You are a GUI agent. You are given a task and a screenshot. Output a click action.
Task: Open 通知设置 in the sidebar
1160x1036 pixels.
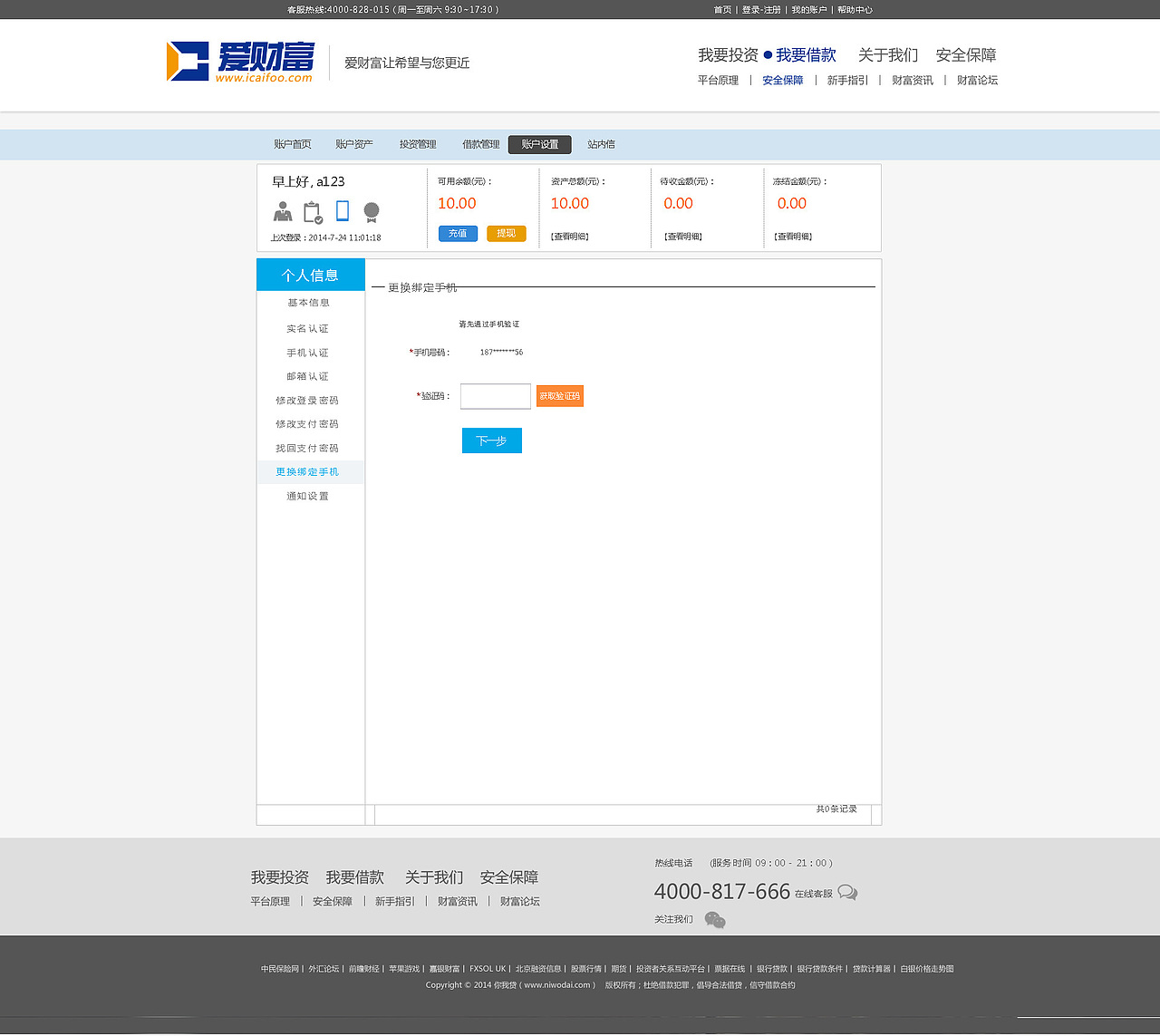click(x=308, y=496)
